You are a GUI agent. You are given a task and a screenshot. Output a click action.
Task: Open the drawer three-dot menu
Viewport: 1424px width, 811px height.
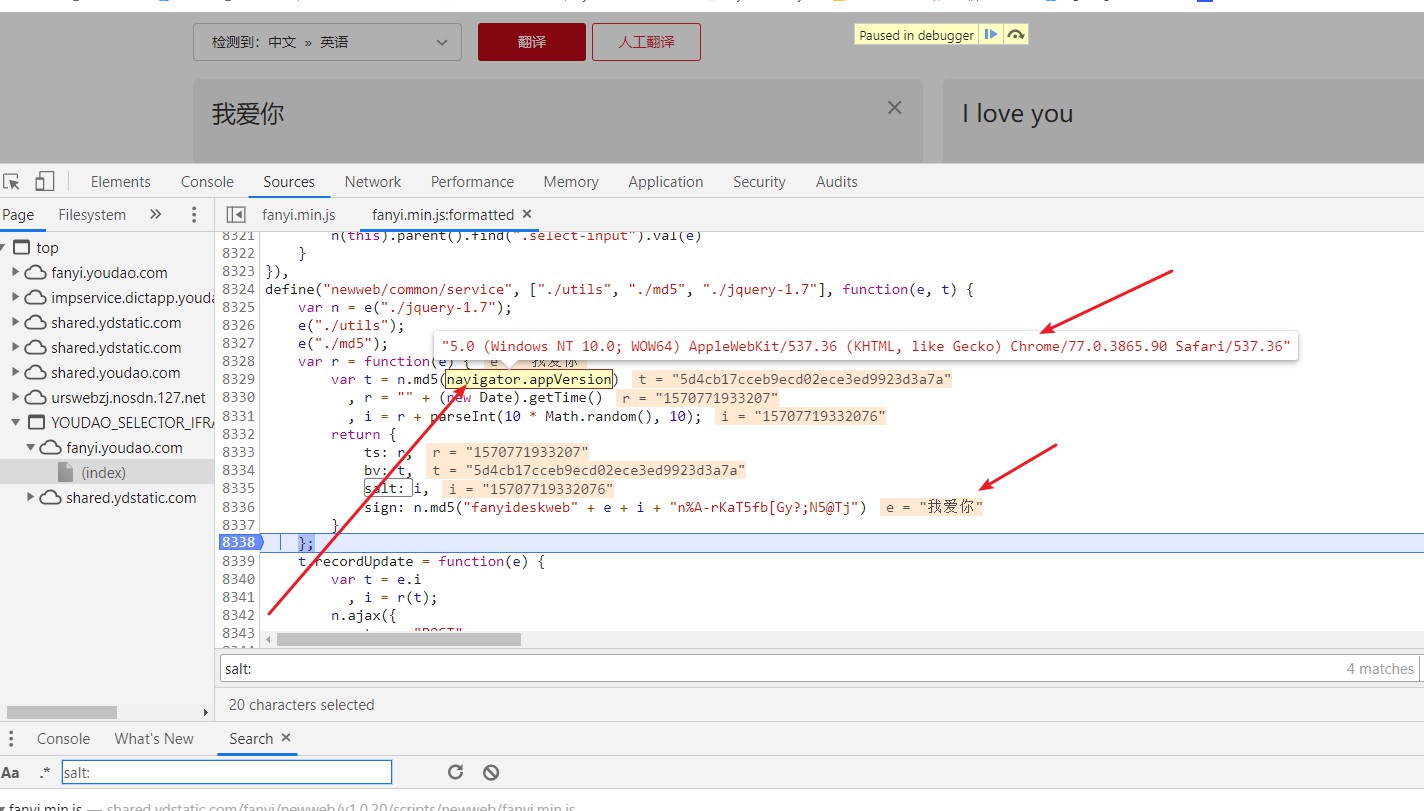[11, 739]
